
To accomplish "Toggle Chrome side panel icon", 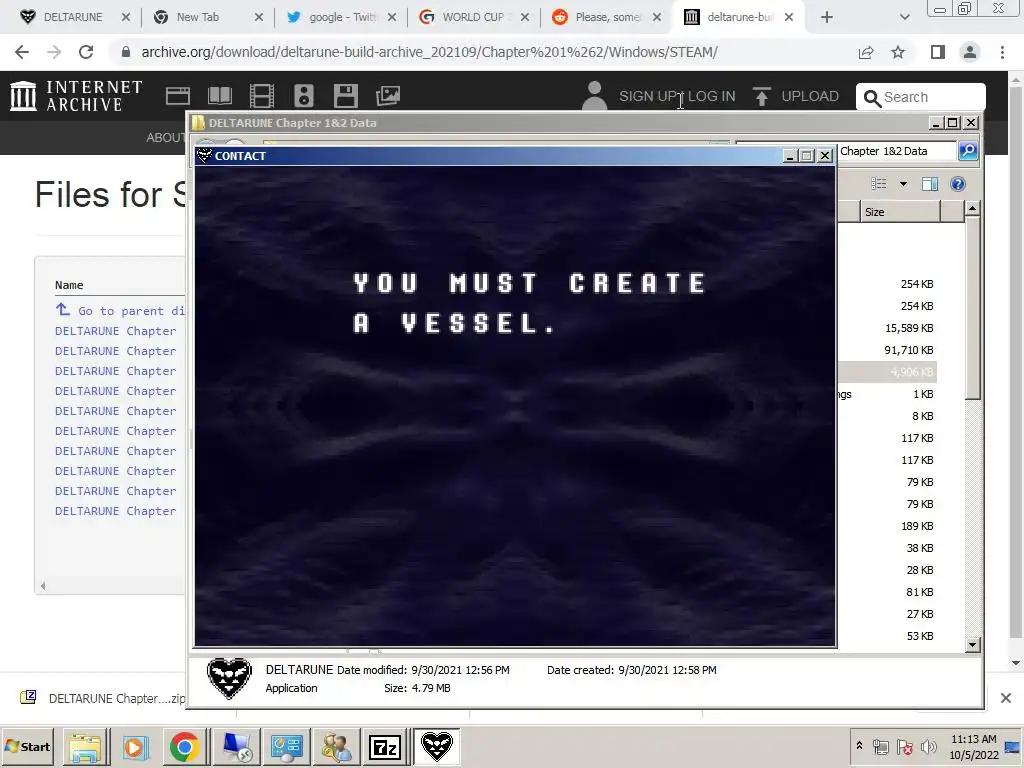I will [938, 52].
